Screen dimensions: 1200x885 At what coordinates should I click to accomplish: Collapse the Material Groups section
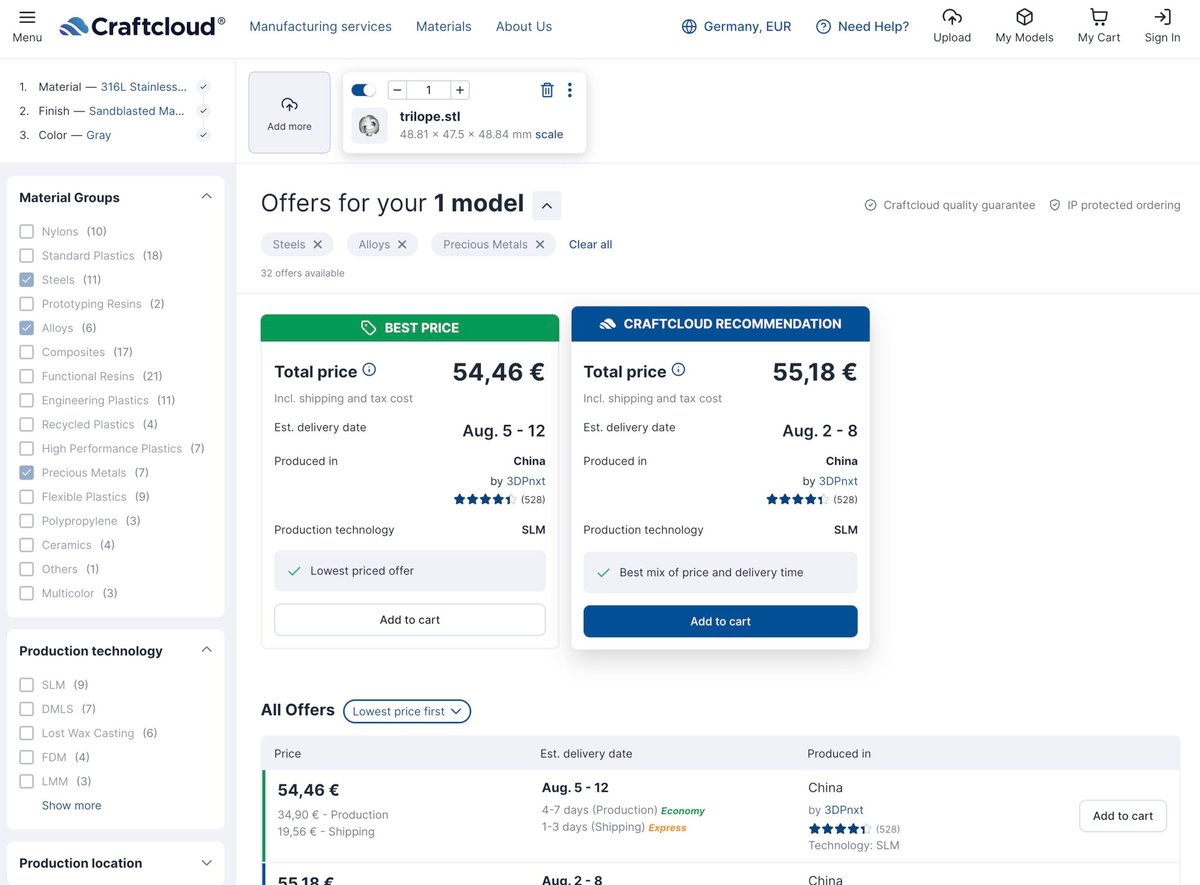pyautogui.click(x=207, y=197)
